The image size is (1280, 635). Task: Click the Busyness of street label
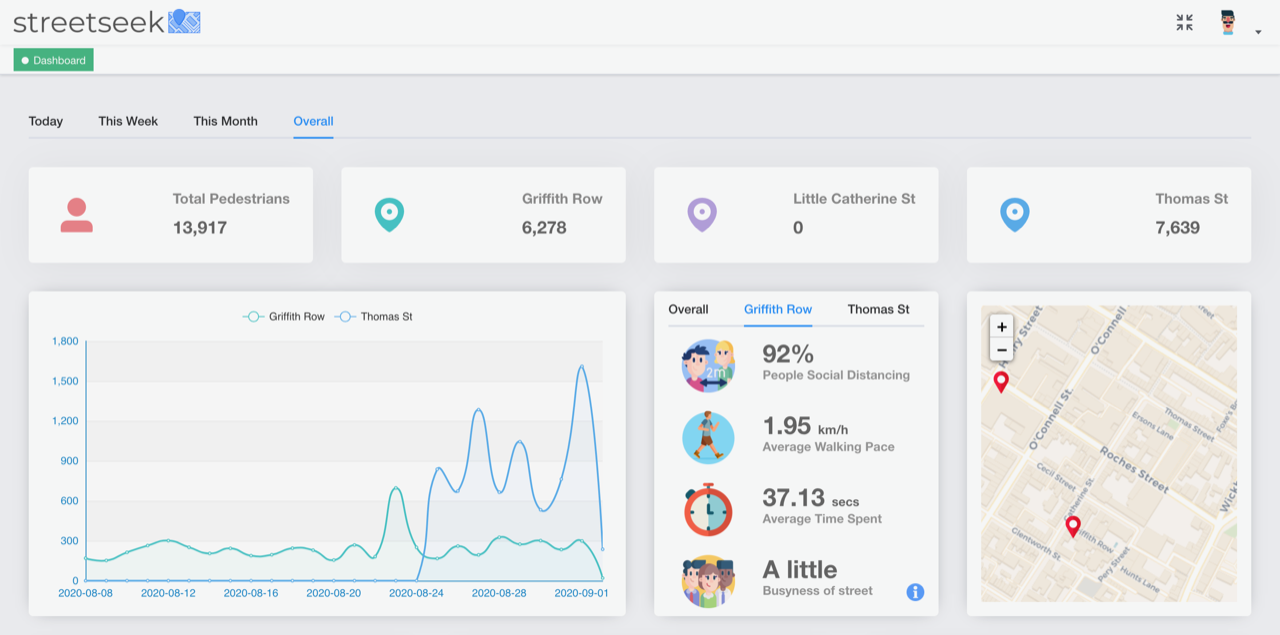[817, 591]
